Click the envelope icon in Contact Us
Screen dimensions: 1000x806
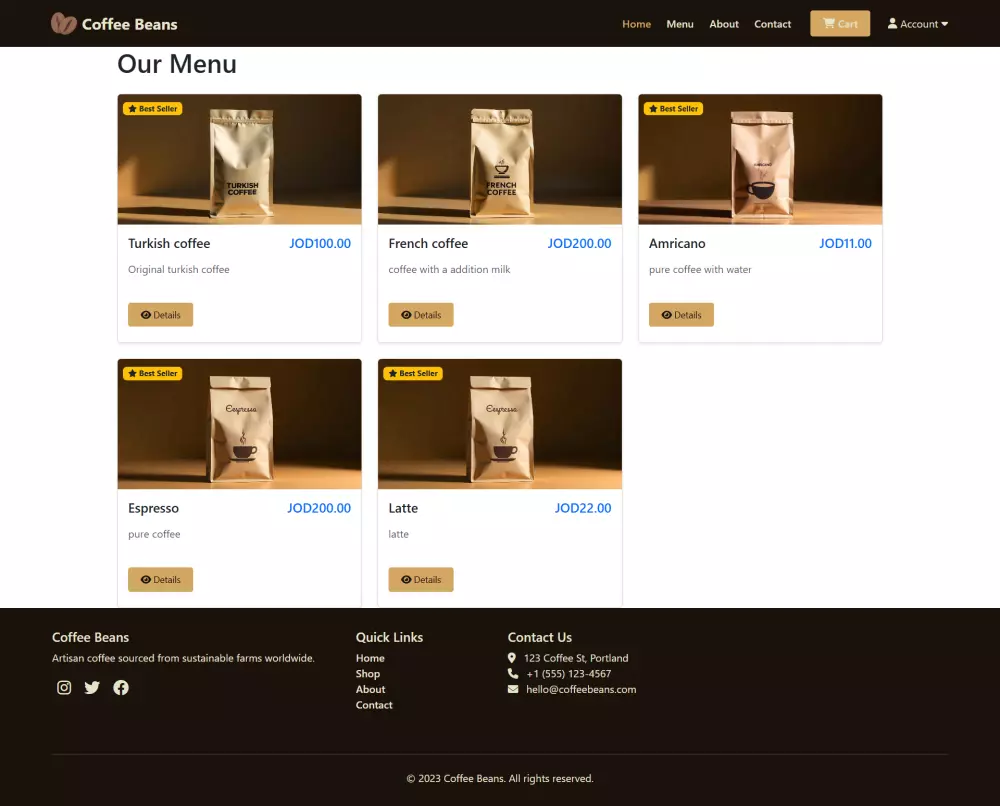(513, 689)
